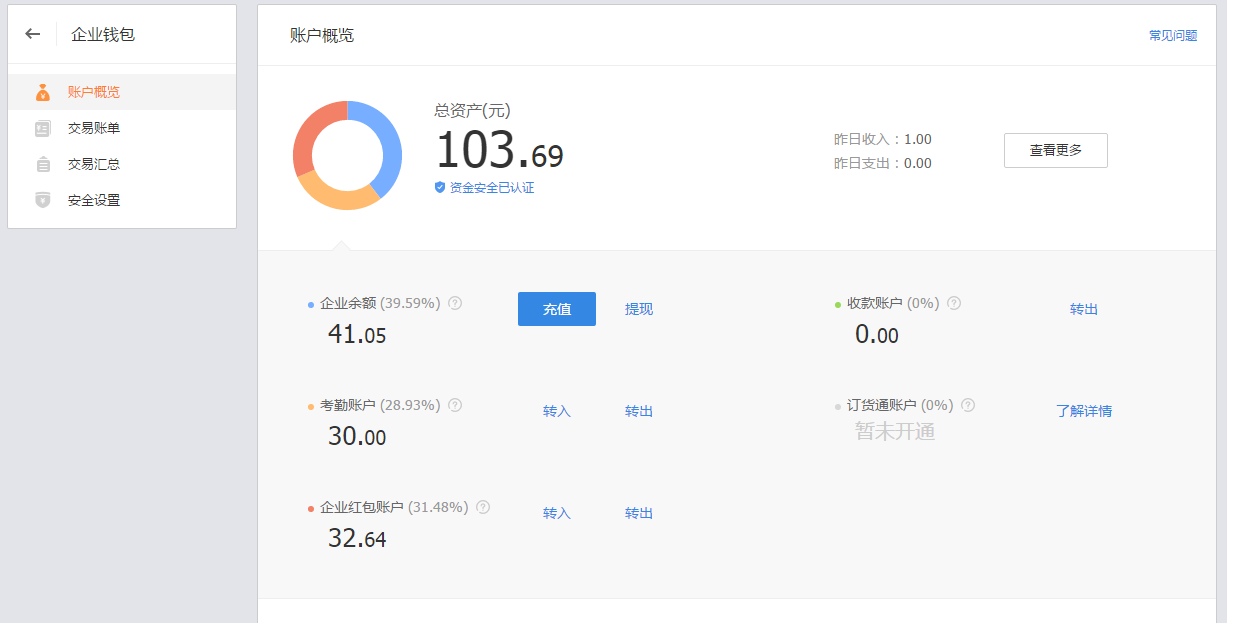Open the 安全设置 menu item
1235x623 pixels.
[94, 200]
